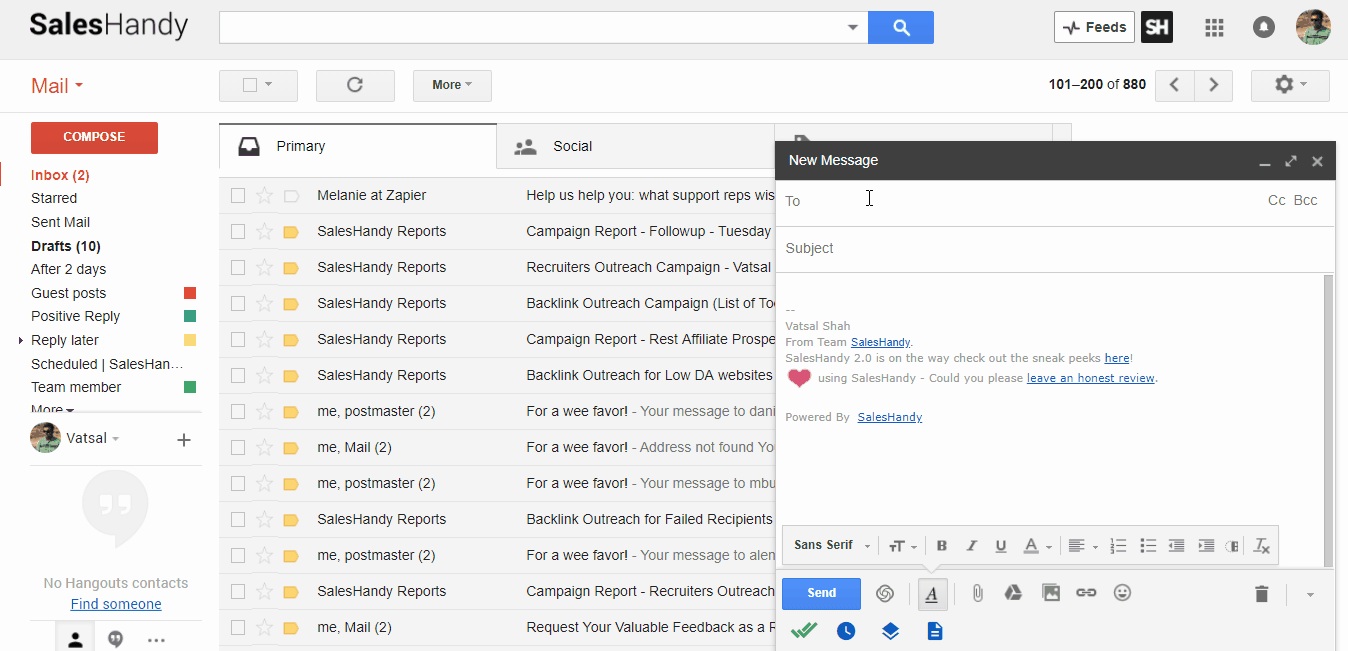Click the Send button
Viewport: 1348px width, 651px height.
coord(821,593)
